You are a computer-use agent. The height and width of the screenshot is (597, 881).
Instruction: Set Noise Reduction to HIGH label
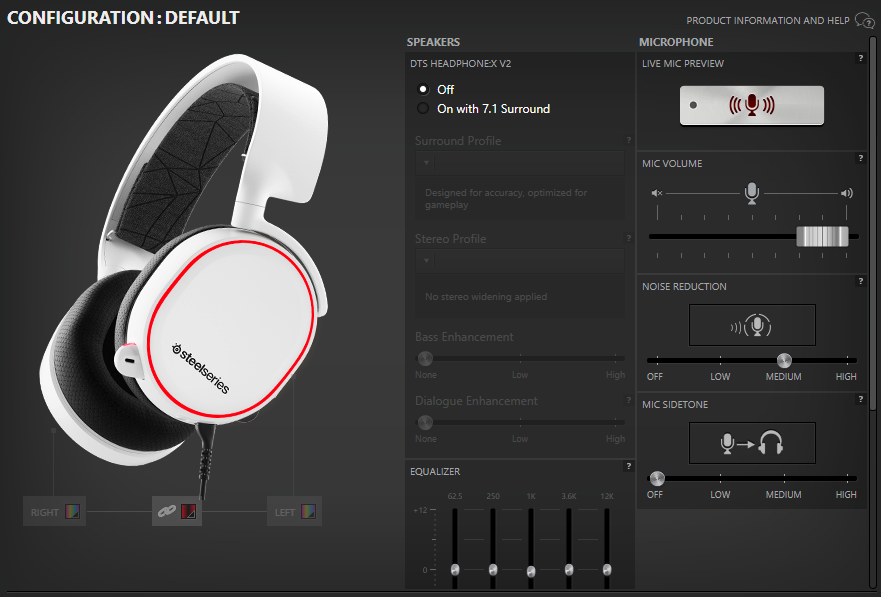coord(846,377)
